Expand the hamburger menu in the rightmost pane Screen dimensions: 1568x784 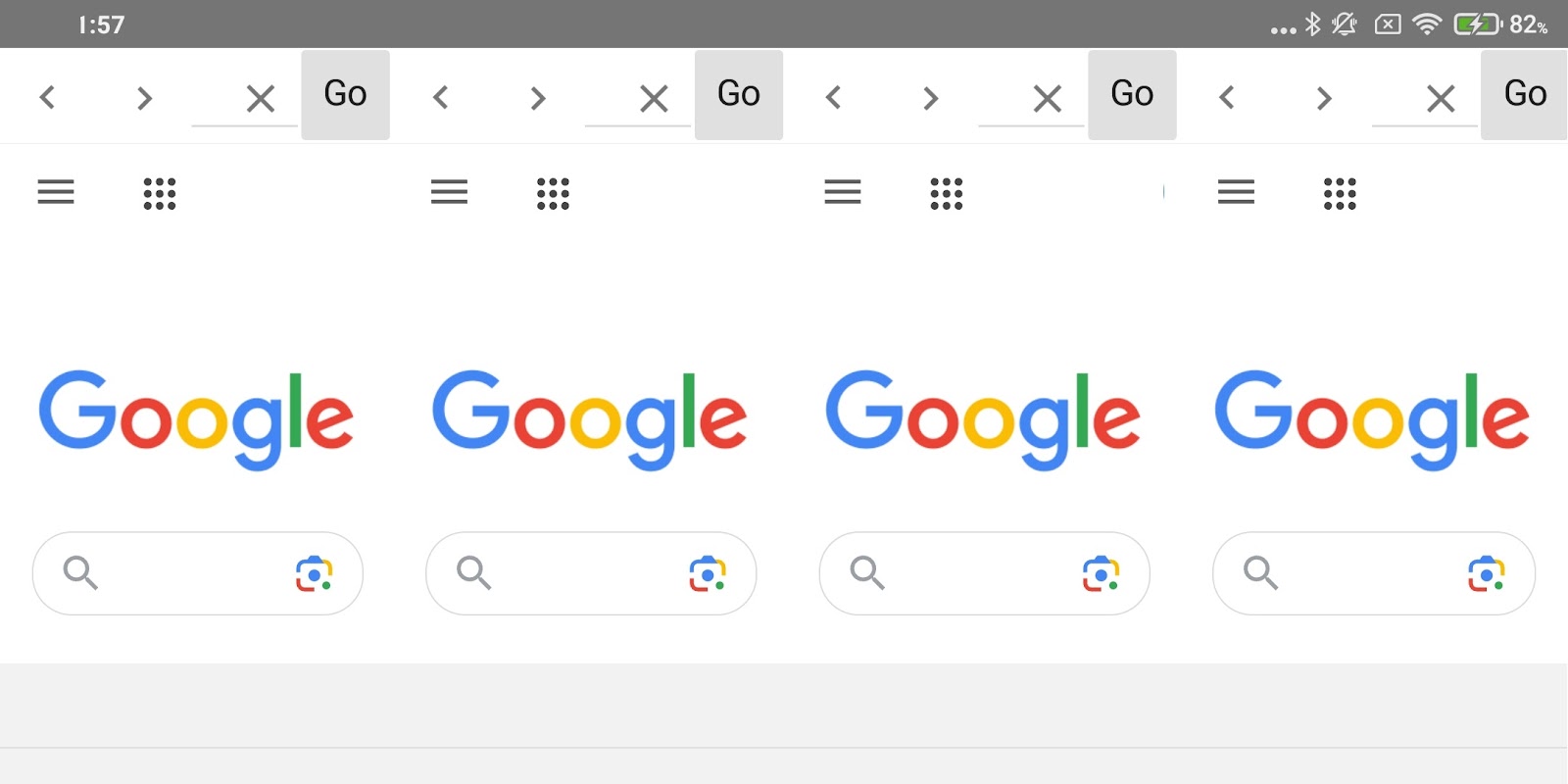pyautogui.click(x=1236, y=192)
